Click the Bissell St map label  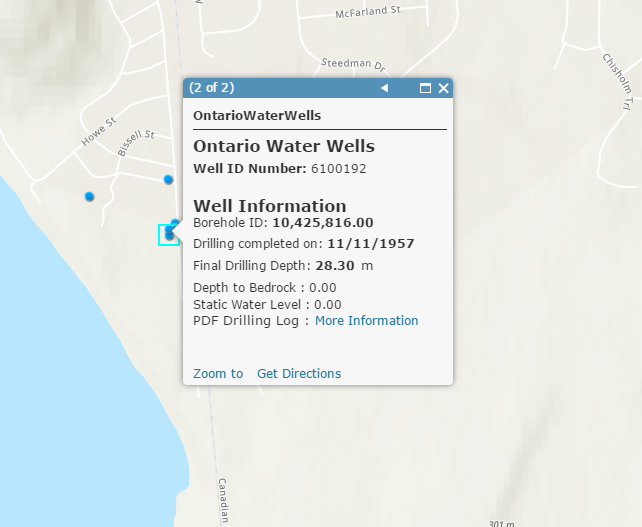(136, 142)
